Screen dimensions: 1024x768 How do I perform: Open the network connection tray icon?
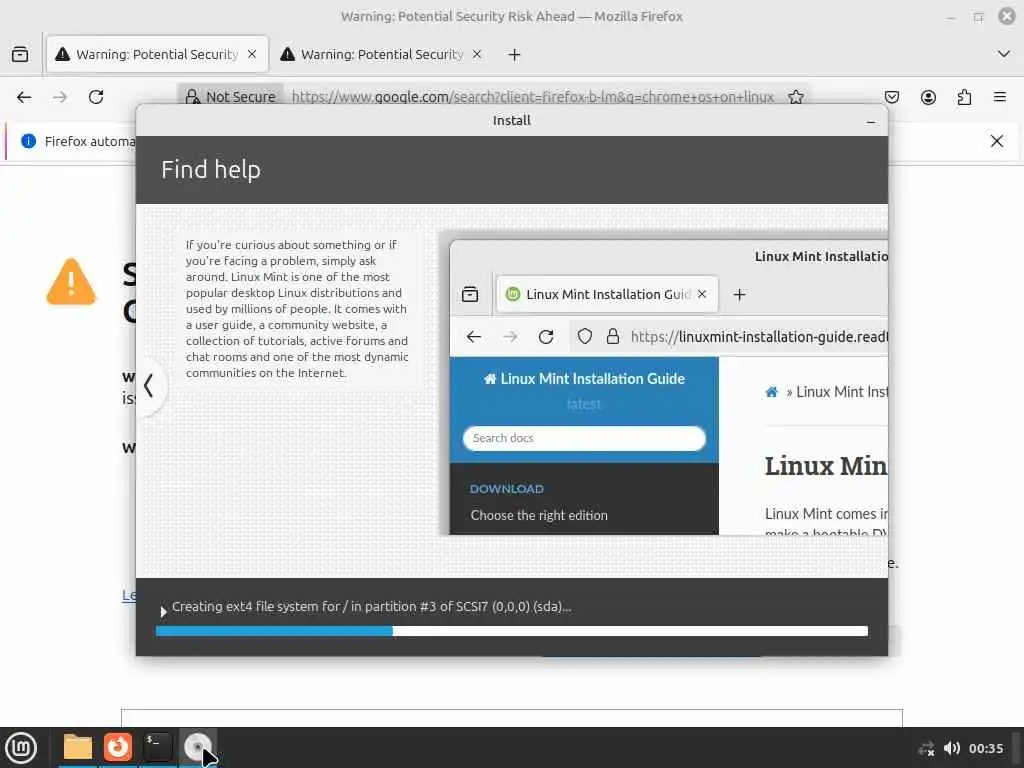(926, 748)
